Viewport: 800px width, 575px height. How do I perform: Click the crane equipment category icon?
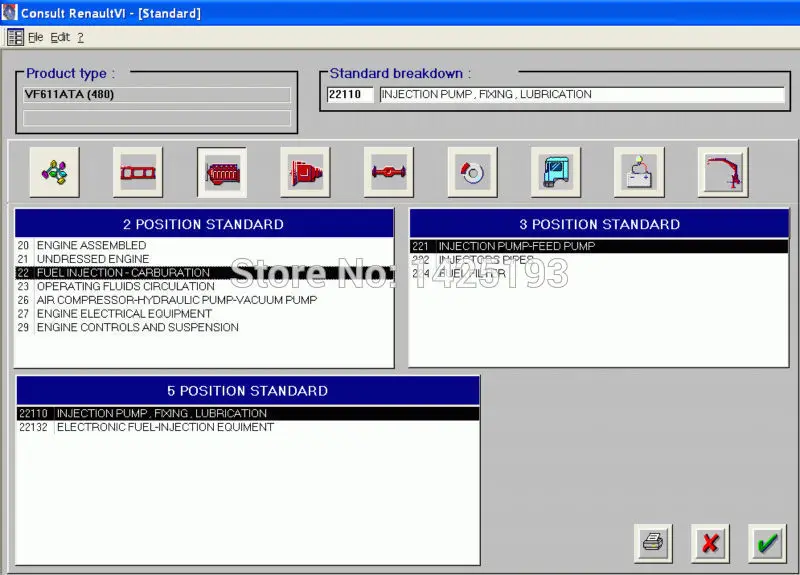723,172
